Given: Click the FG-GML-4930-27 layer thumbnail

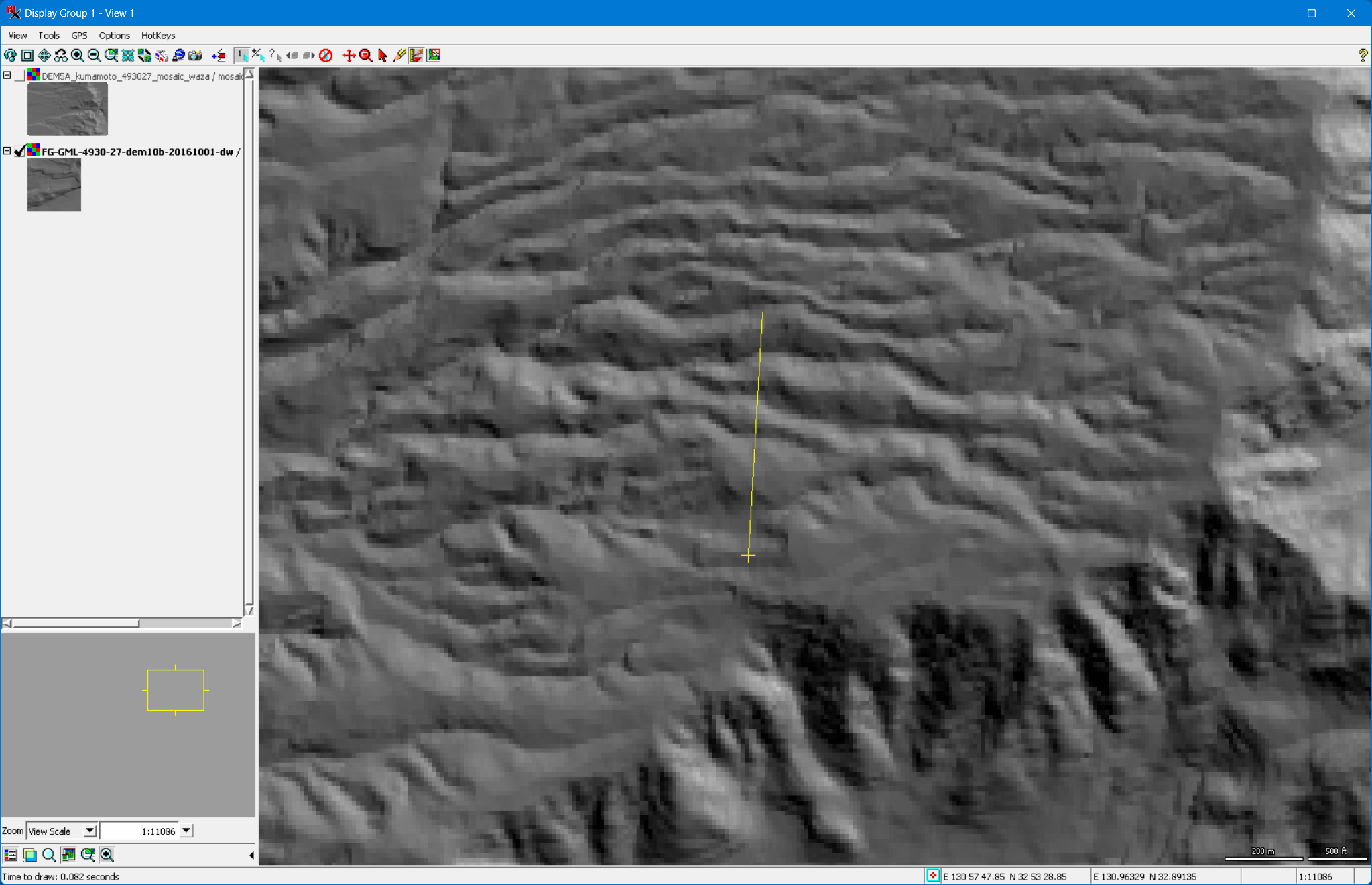Looking at the screenshot, I should pyautogui.click(x=54, y=184).
